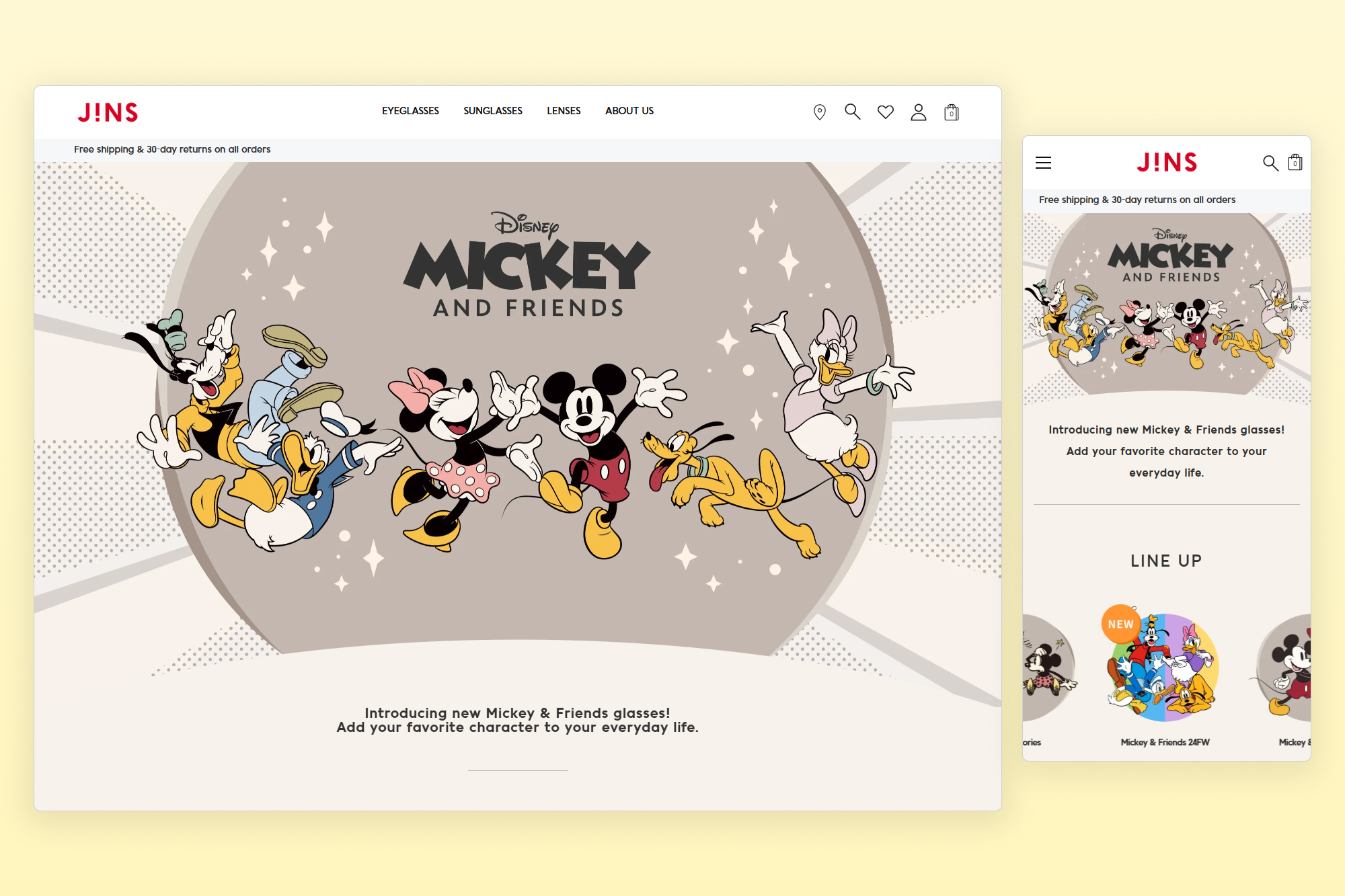Open the store locator pin icon
The image size is (1345, 896).
[820, 112]
